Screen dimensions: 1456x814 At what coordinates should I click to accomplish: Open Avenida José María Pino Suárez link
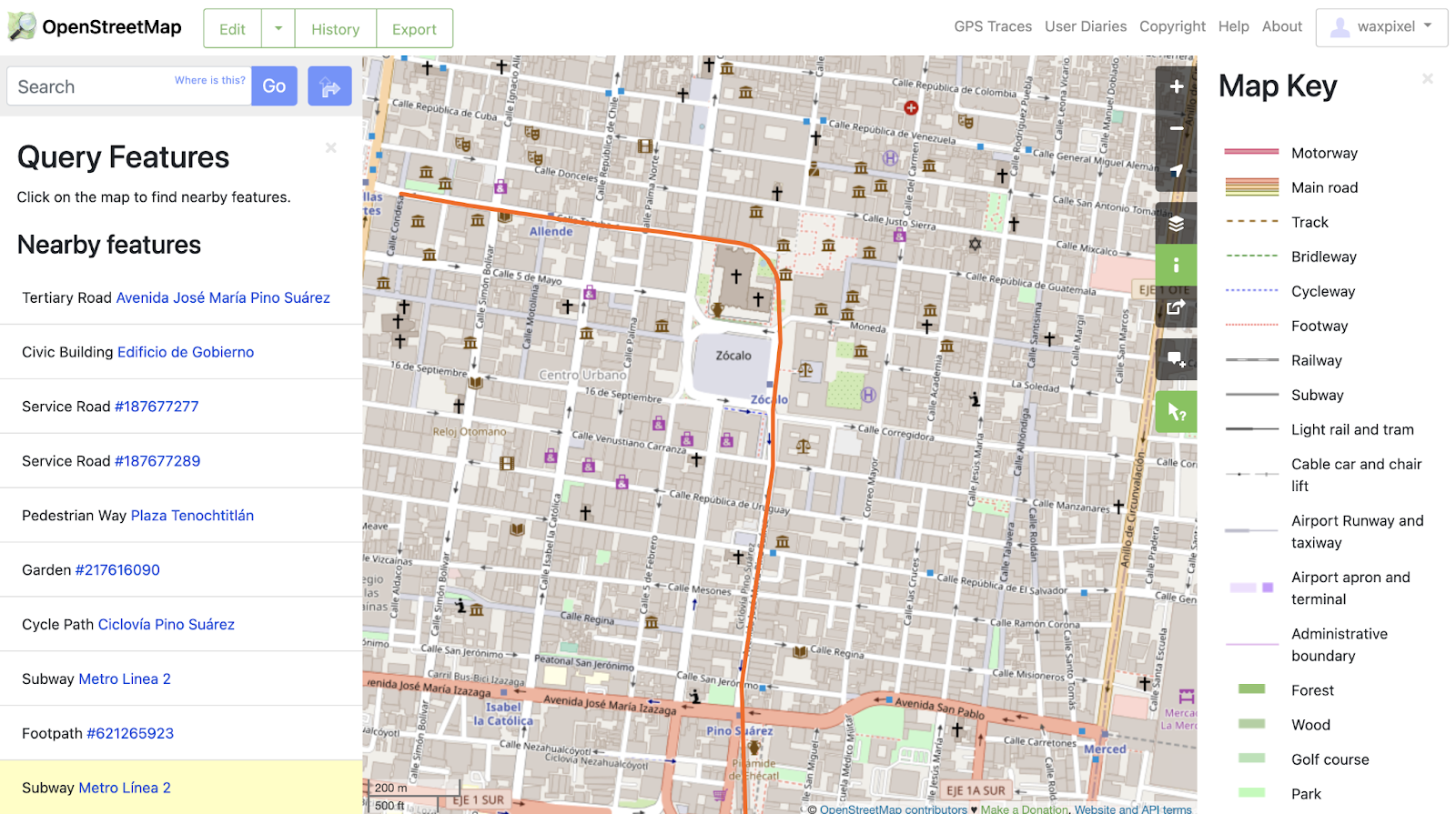click(223, 297)
